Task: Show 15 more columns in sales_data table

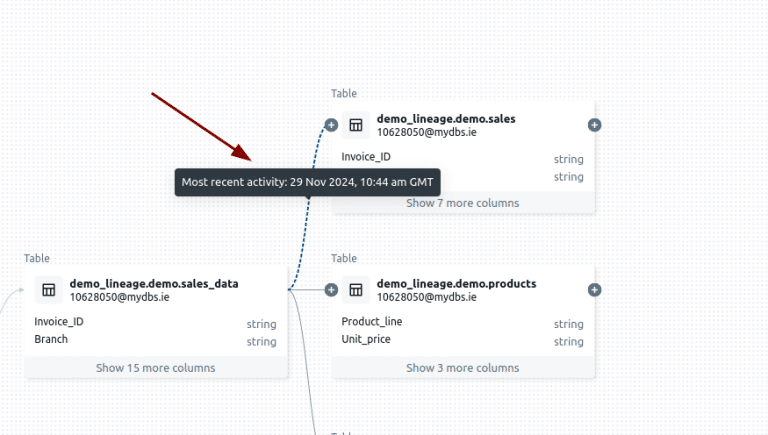Action: (x=155, y=368)
